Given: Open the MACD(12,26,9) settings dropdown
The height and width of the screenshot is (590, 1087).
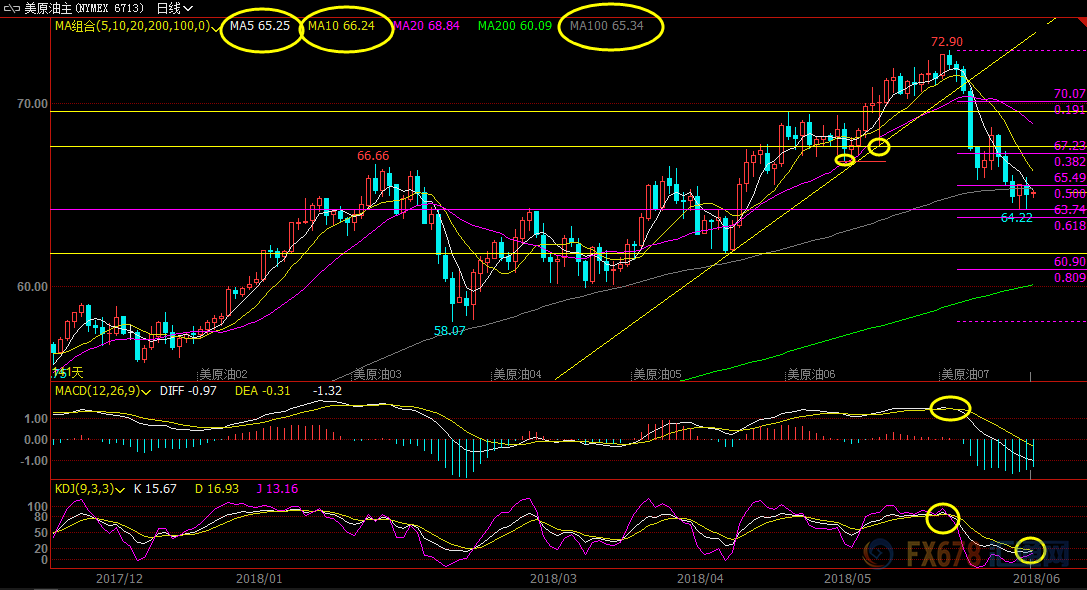Looking at the screenshot, I should (x=149, y=391).
